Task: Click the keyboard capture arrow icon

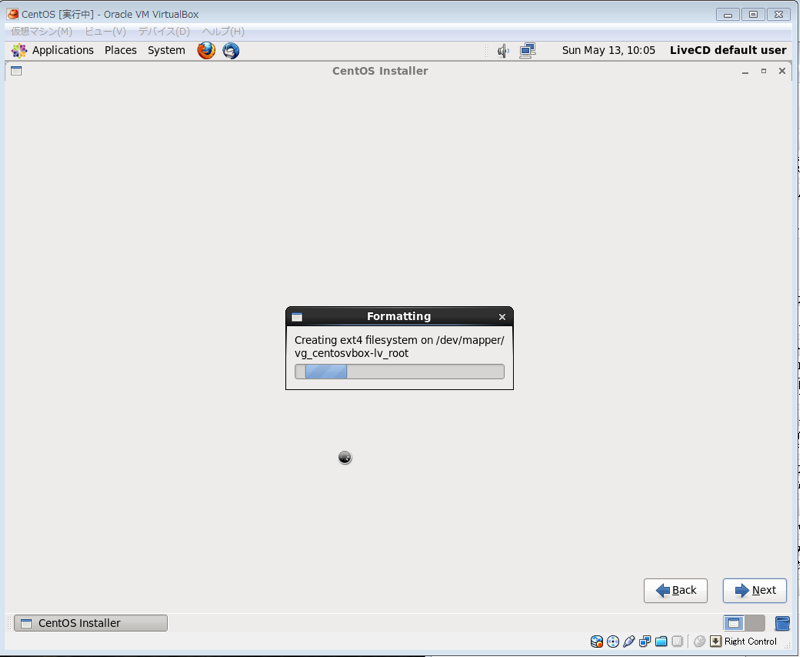Action: coord(716,641)
